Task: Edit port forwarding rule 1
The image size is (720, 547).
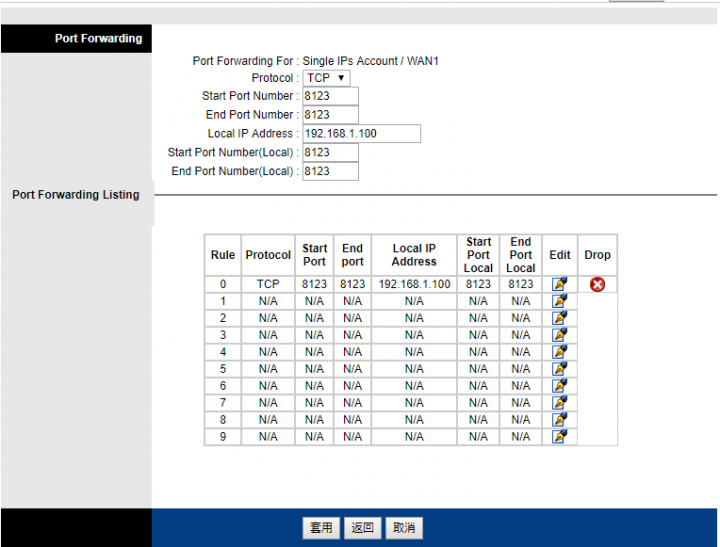Action: pos(559,301)
